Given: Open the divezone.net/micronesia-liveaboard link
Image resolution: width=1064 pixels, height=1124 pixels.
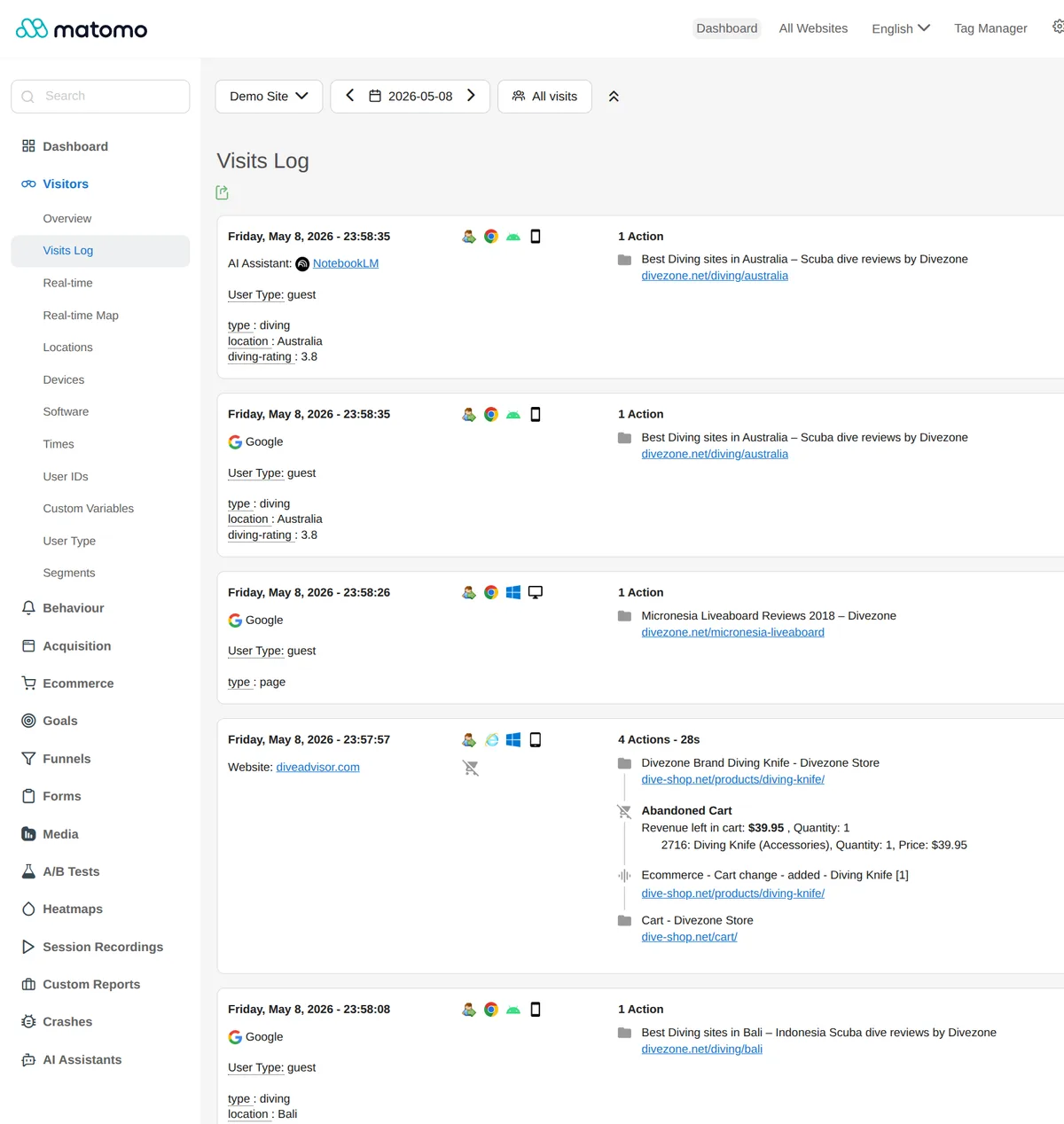Looking at the screenshot, I should [x=732, y=632].
